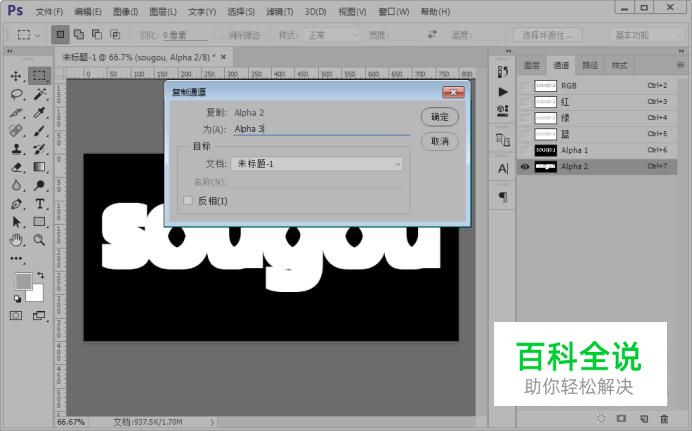
Task: Open the 文档 未标题-1 dropdown
Action: (x=317, y=164)
